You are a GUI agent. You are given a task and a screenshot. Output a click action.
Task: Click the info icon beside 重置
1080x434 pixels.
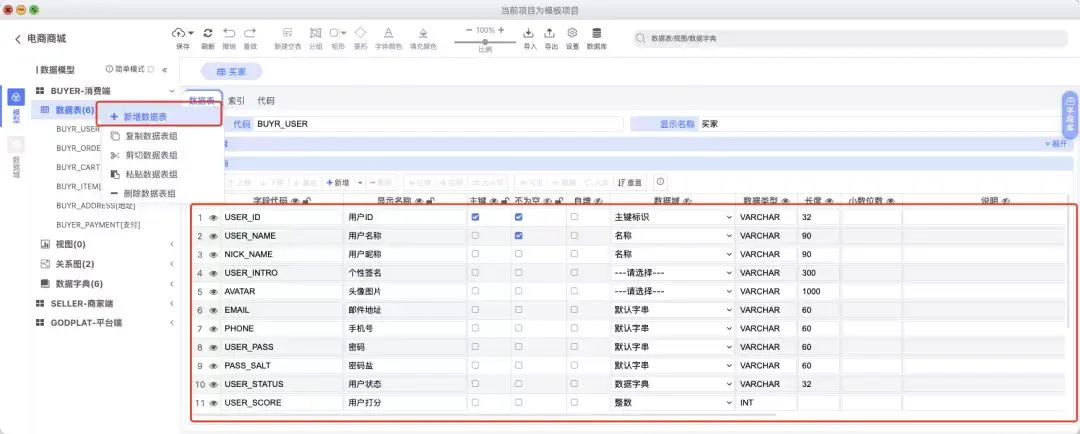coord(660,182)
